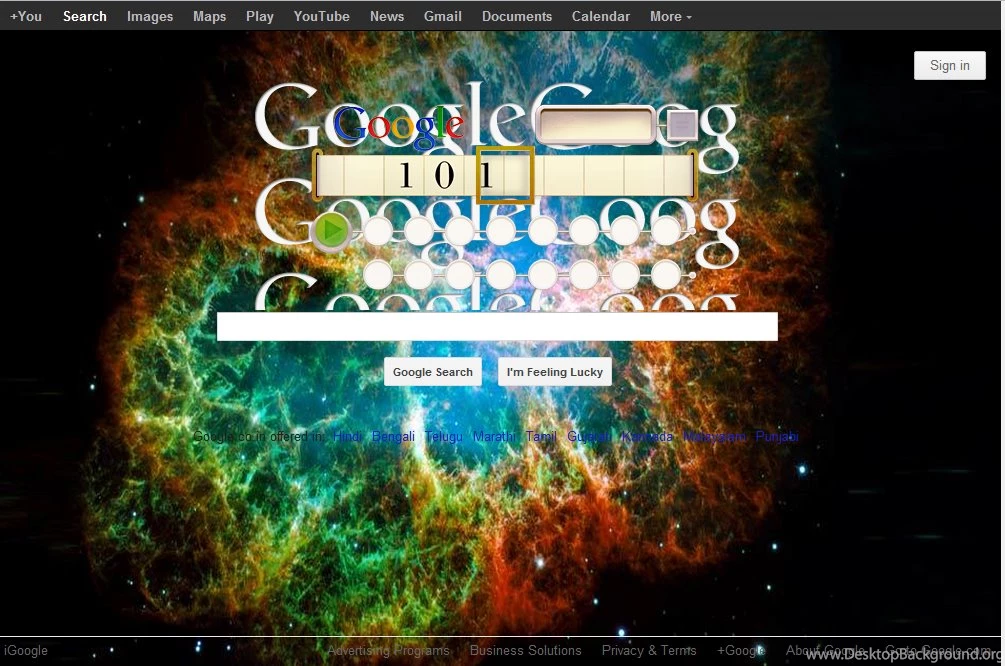Open Privacy & Terms in the footer
The width and height of the screenshot is (1005, 666).
[x=649, y=650]
